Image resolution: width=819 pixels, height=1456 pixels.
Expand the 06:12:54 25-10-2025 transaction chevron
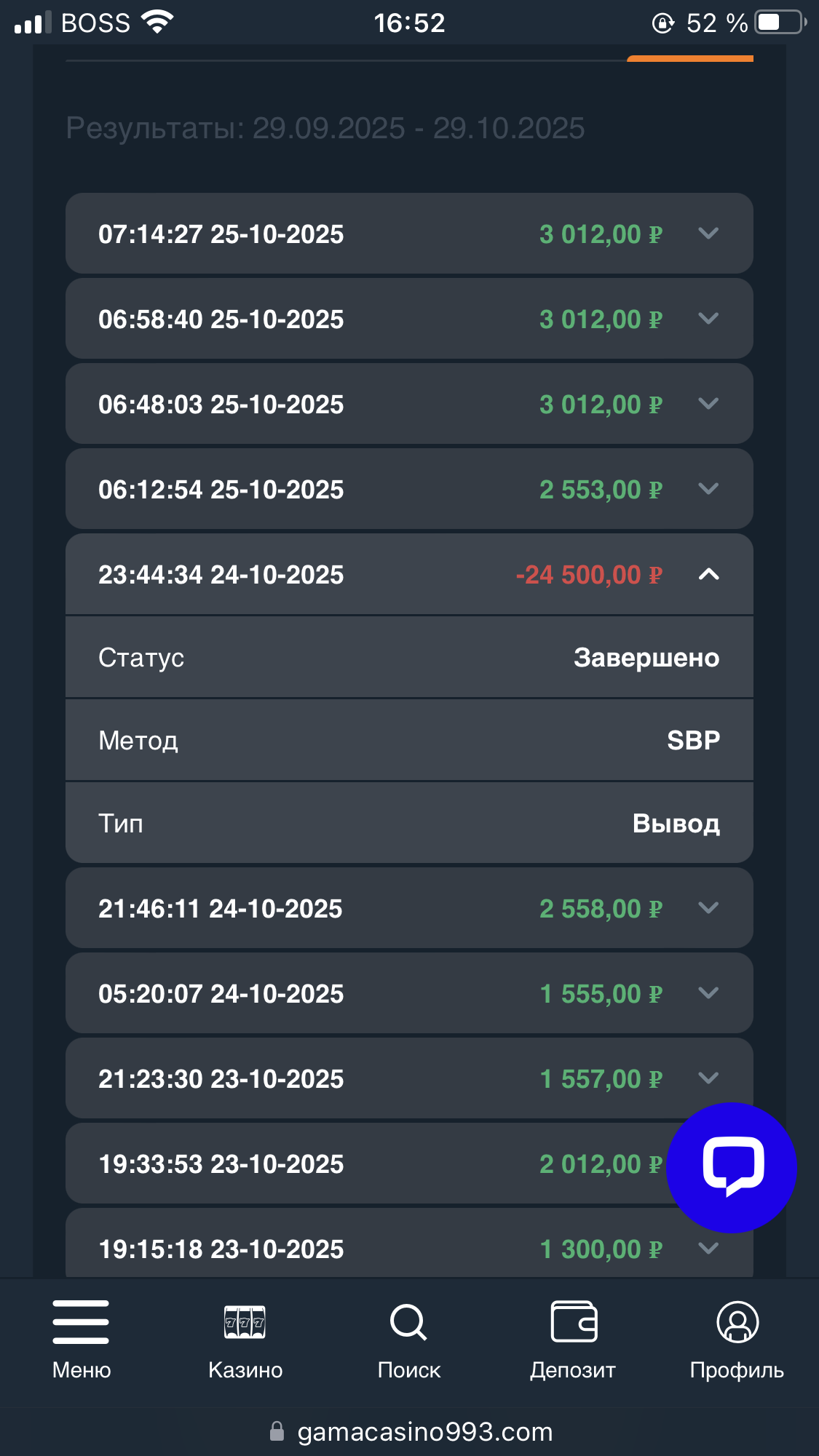tap(708, 489)
